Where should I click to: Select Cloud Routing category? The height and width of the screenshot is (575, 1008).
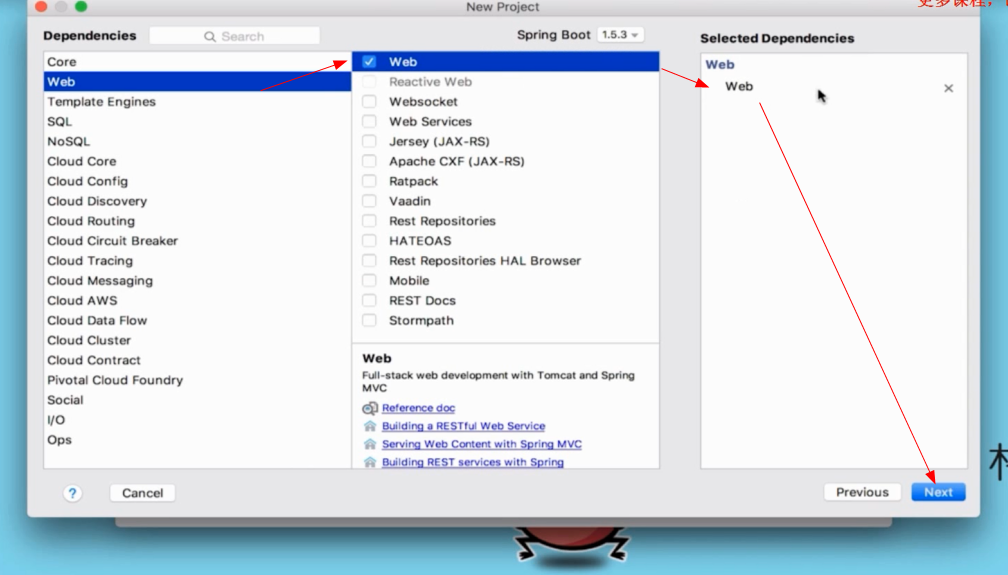click(197, 221)
